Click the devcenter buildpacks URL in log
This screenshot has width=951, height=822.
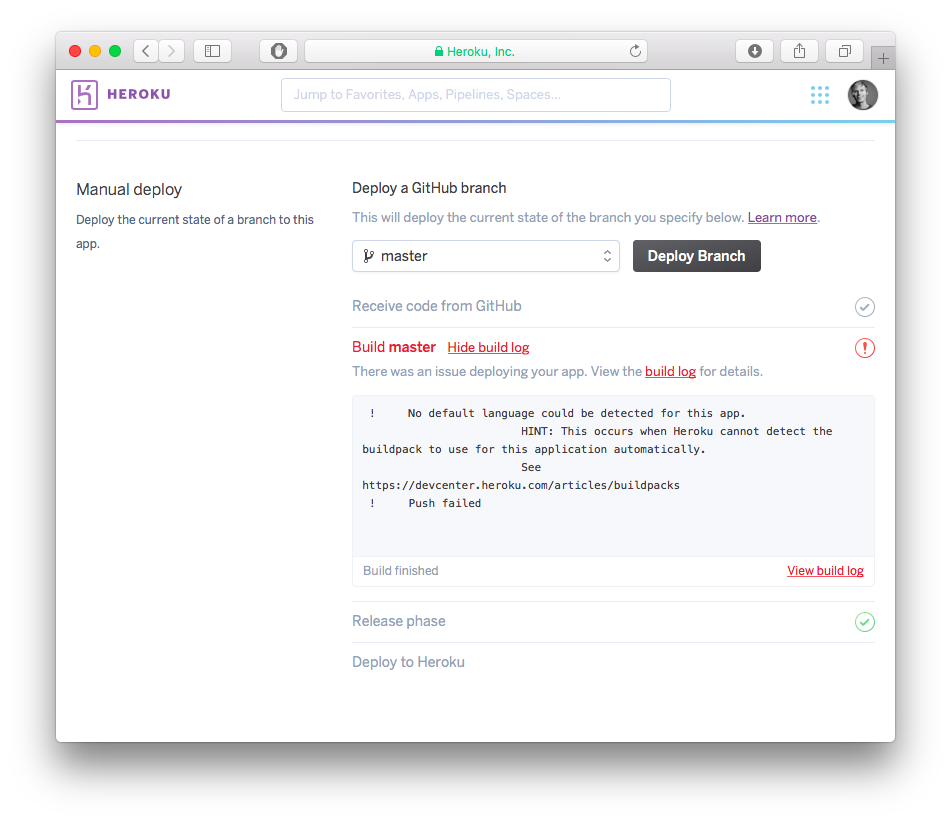[521, 485]
